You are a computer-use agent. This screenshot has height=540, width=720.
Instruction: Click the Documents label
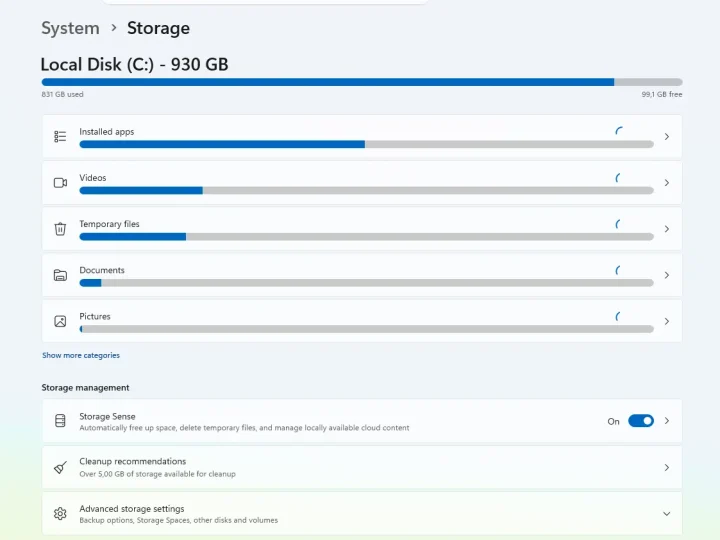click(102, 270)
